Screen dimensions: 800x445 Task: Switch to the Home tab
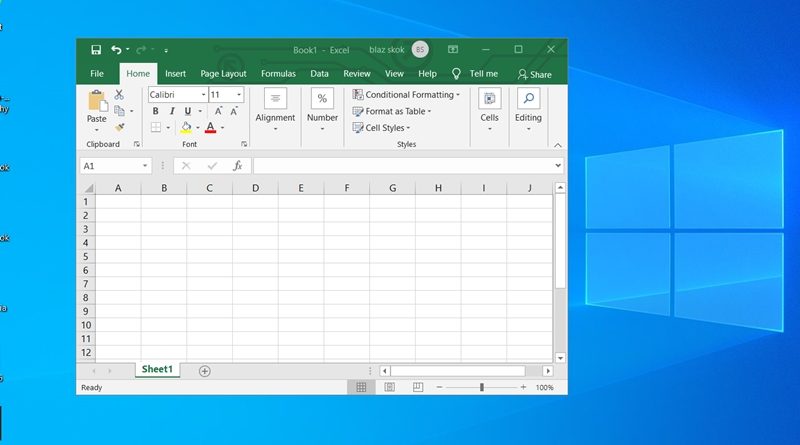tap(138, 73)
